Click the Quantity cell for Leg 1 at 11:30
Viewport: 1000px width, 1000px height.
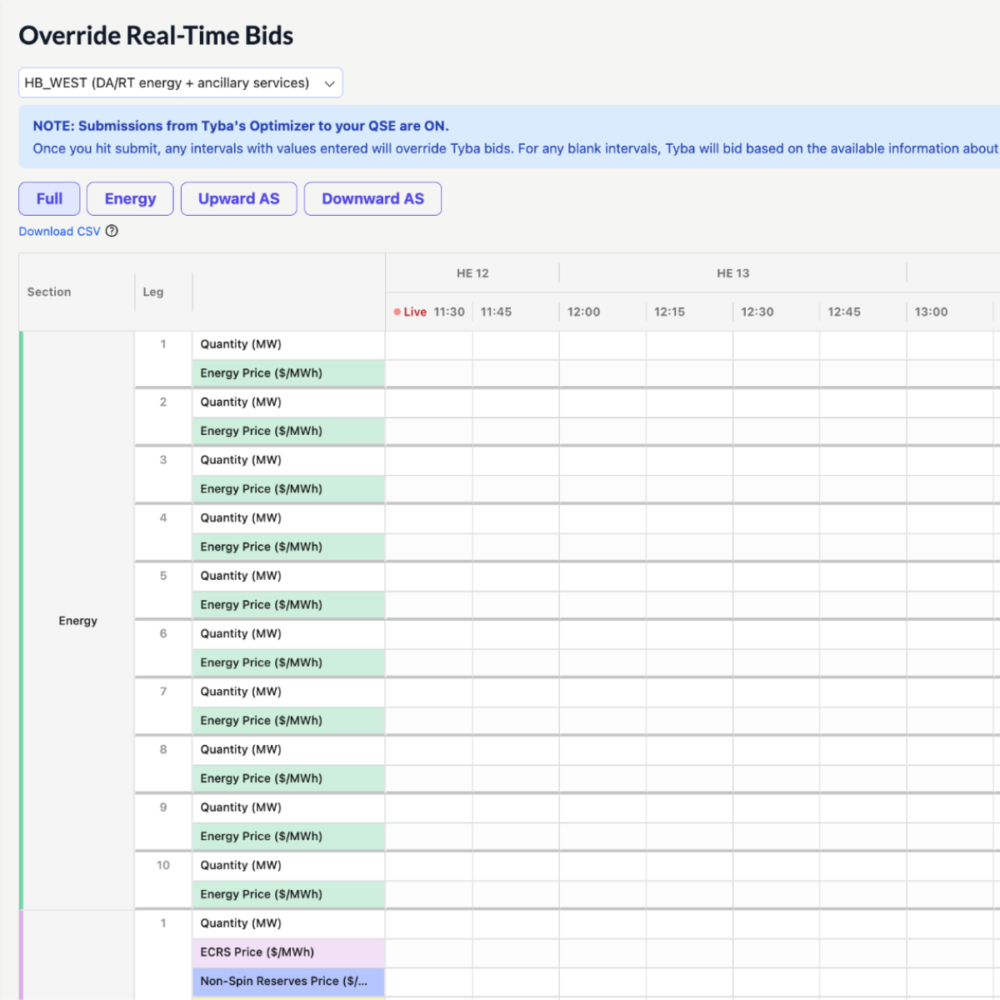click(x=428, y=344)
